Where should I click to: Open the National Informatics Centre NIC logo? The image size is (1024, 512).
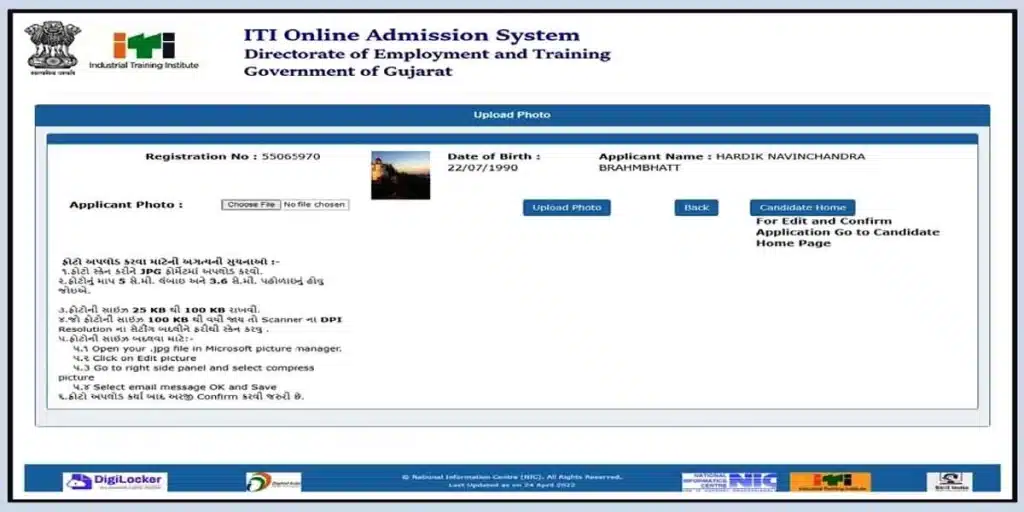point(729,482)
